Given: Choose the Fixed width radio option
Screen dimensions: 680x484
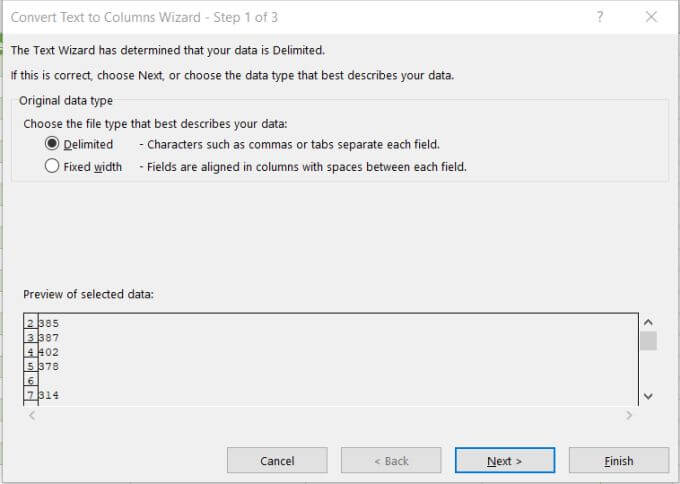Looking at the screenshot, I should [52, 167].
